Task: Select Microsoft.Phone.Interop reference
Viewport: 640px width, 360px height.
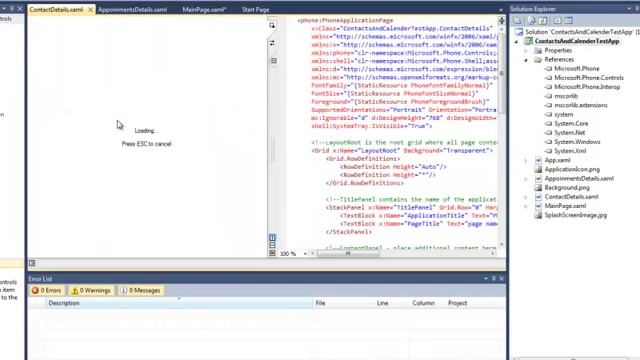Action: click(x=587, y=87)
